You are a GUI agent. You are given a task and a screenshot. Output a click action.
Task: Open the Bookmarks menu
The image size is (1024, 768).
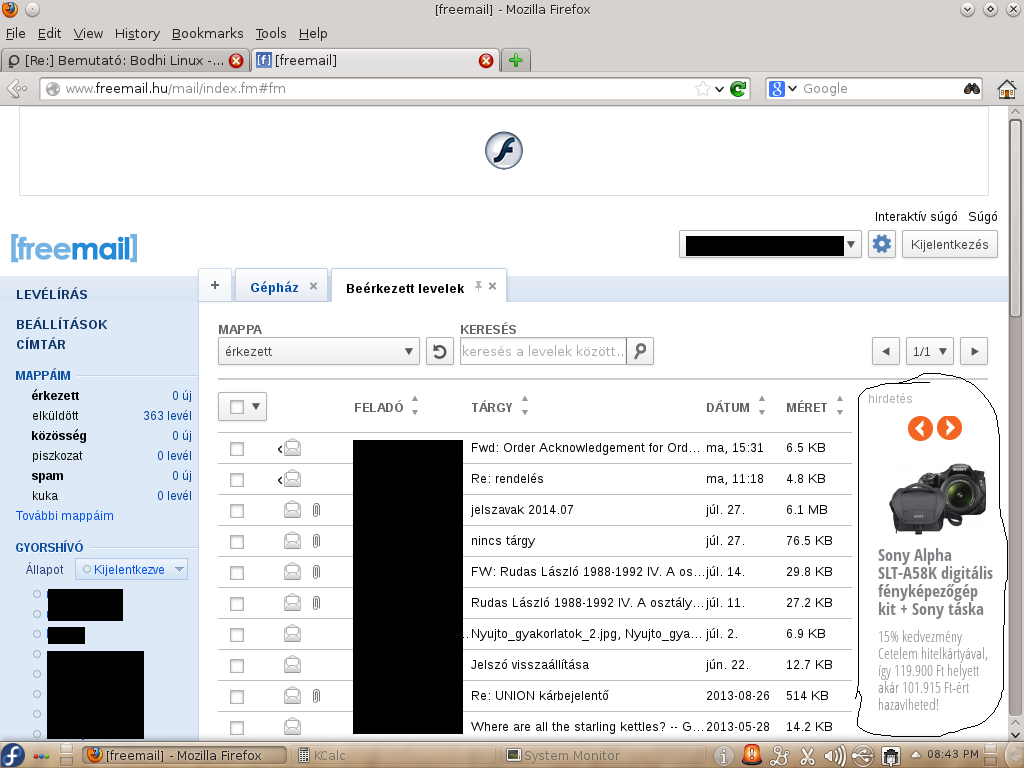click(207, 33)
